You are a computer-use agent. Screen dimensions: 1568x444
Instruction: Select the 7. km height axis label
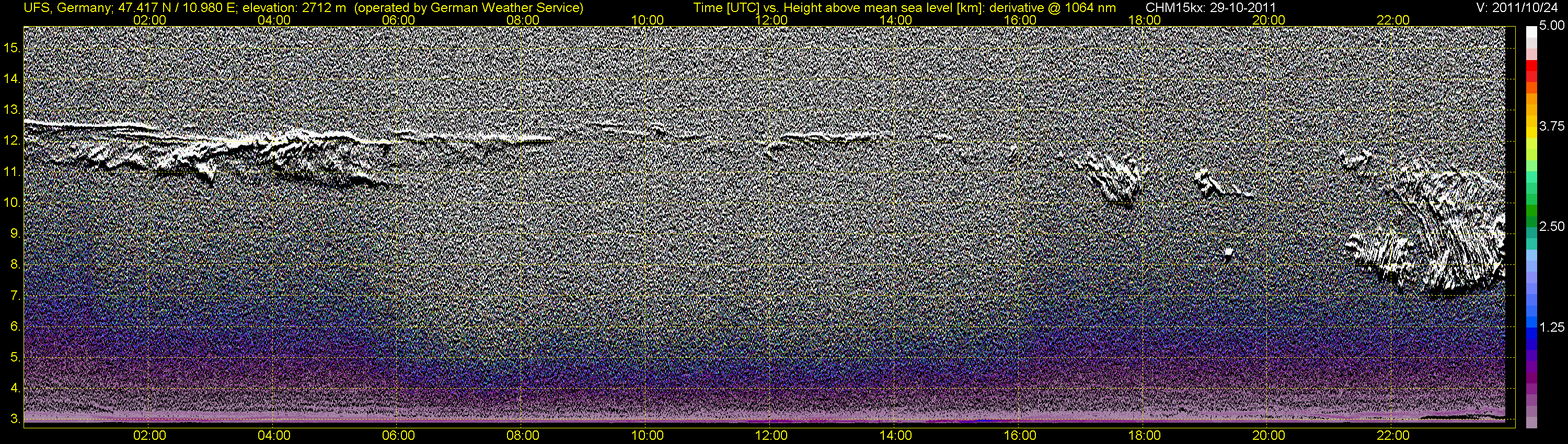click(x=15, y=296)
